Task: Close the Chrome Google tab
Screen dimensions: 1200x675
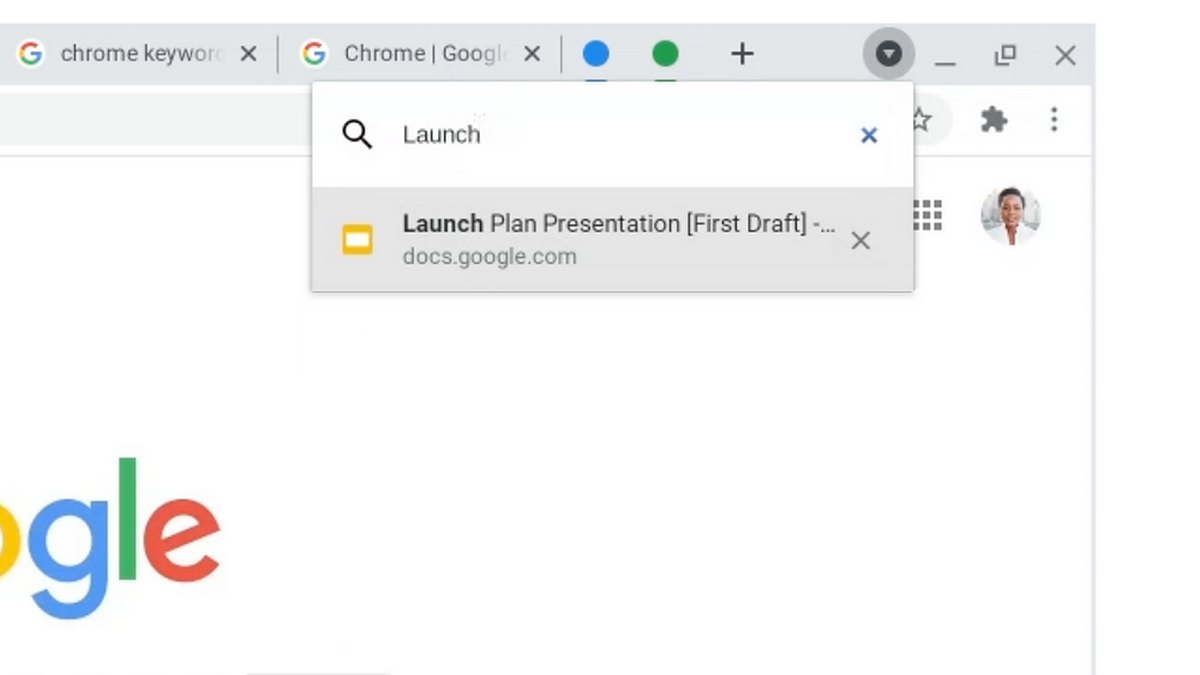Action: click(x=533, y=54)
